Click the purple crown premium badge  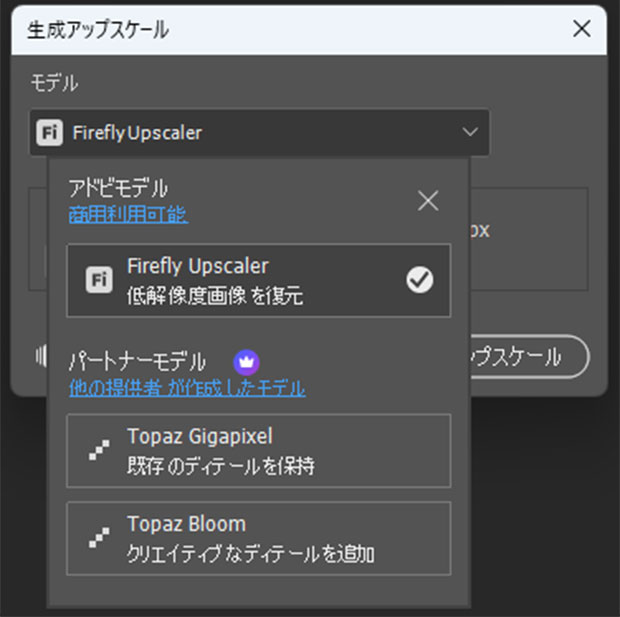(x=246, y=361)
